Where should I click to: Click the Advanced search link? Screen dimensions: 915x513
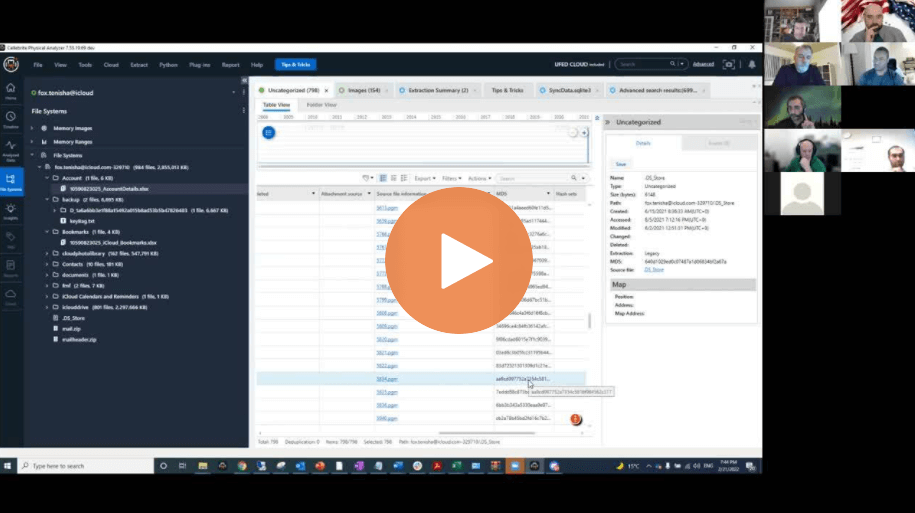pyautogui.click(x=703, y=64)
